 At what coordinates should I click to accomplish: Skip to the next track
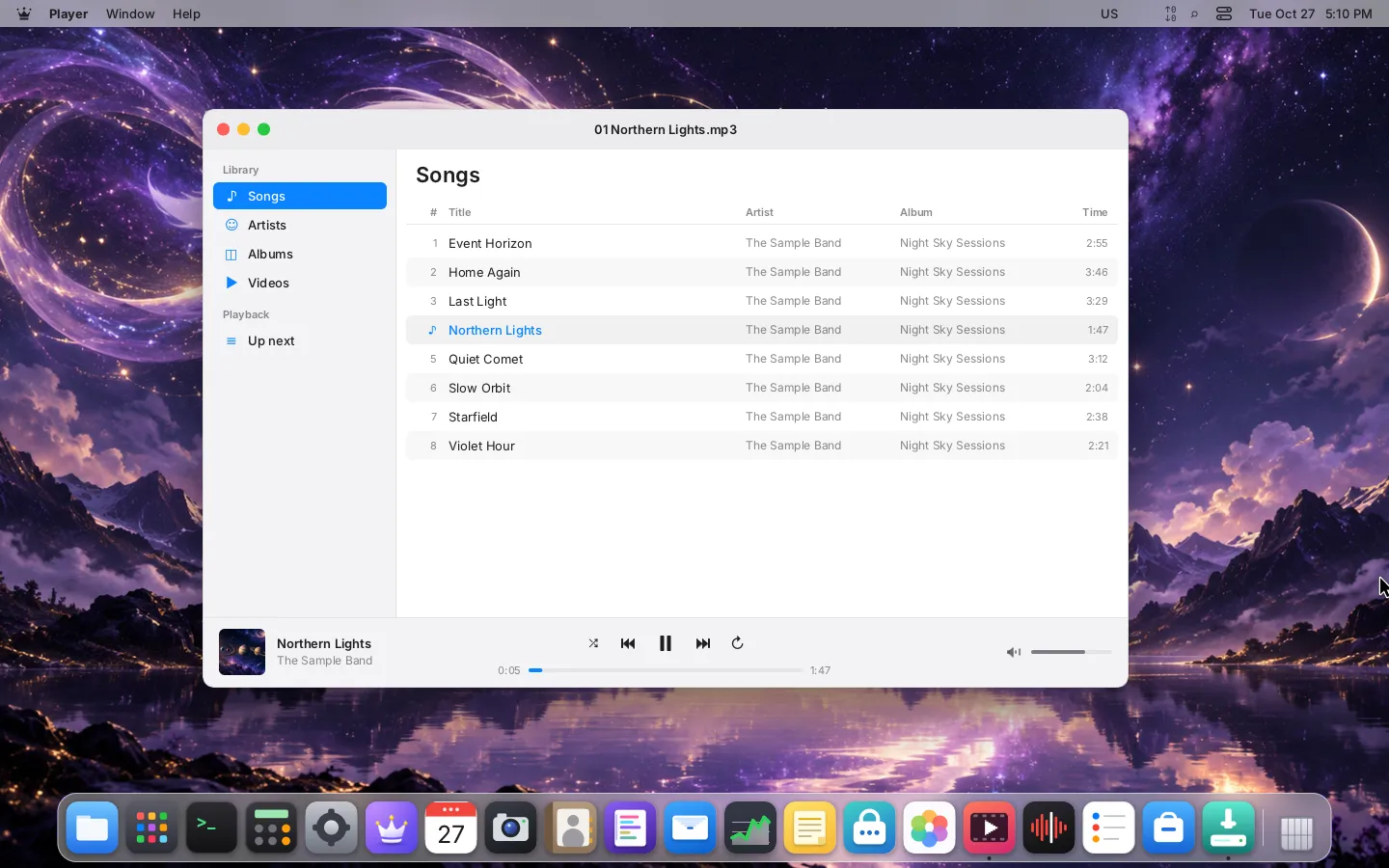pos(703,643)
